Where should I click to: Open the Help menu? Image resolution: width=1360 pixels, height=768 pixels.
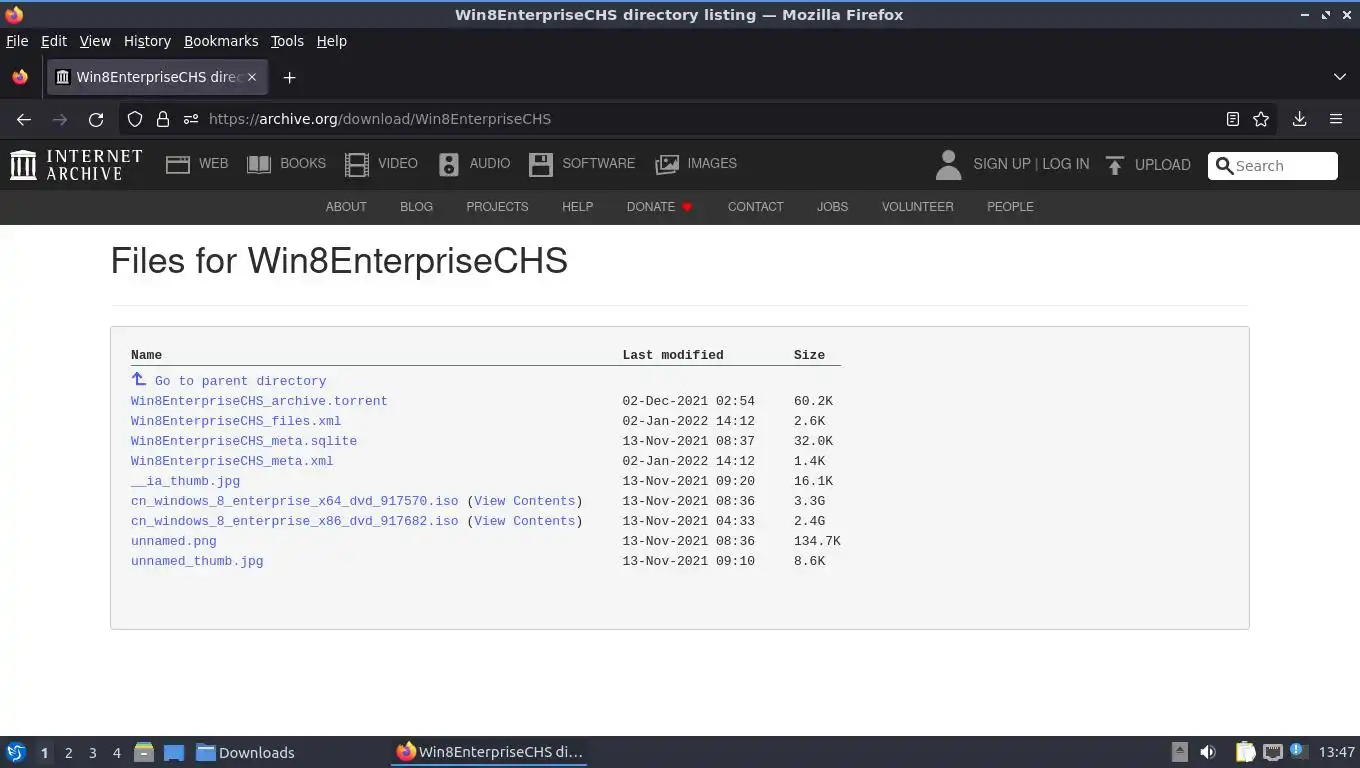click(331, 41)
